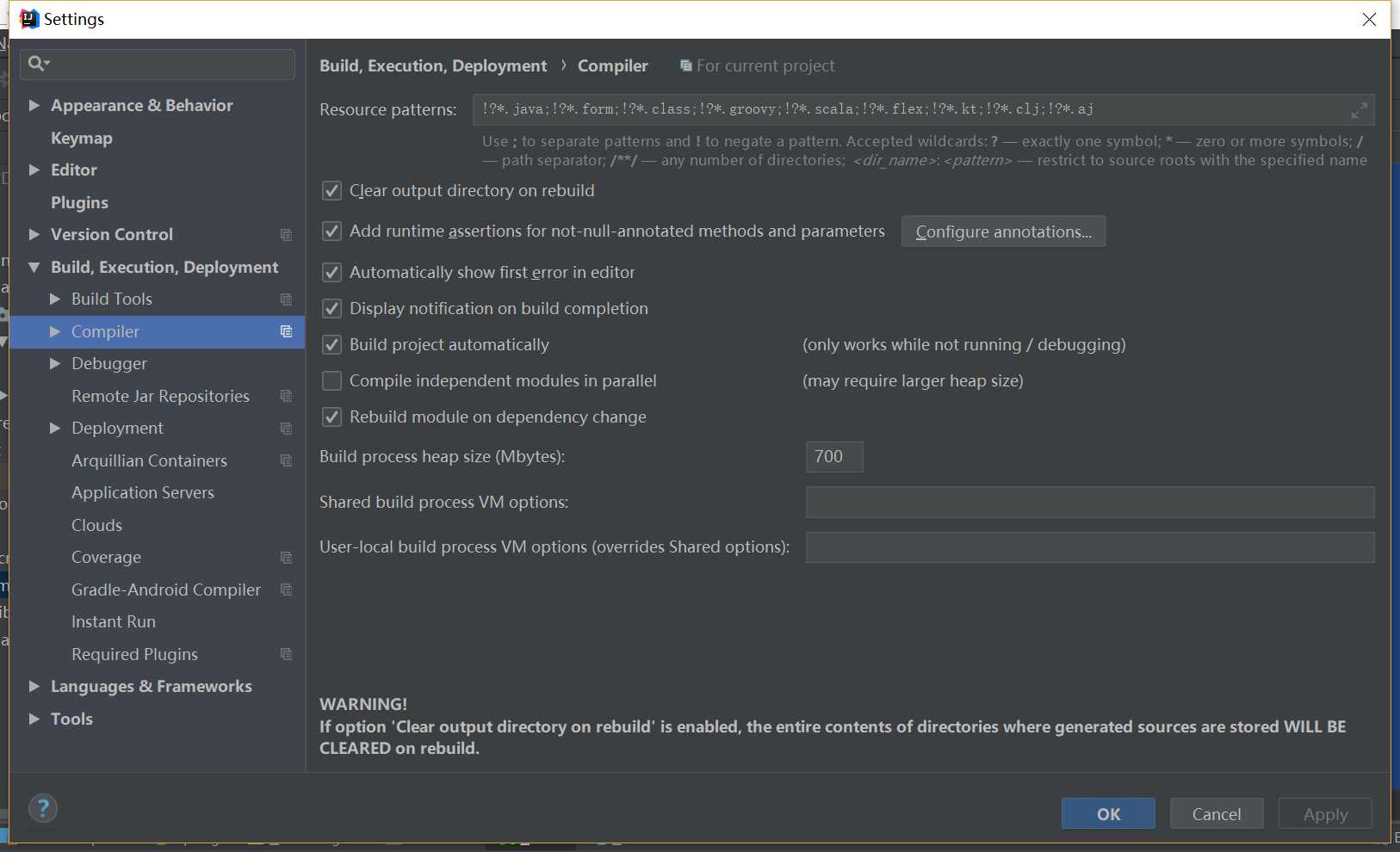This screenshot has width=1400, height=852.
Task: Expand Appearance & Behavior tree node
Action: tap(34, 105)
